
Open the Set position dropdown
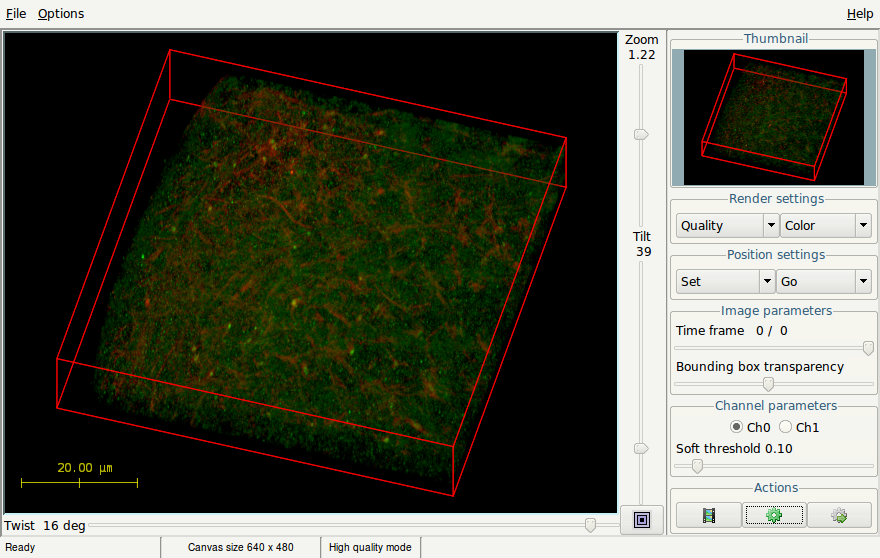[x=725, y=281]
